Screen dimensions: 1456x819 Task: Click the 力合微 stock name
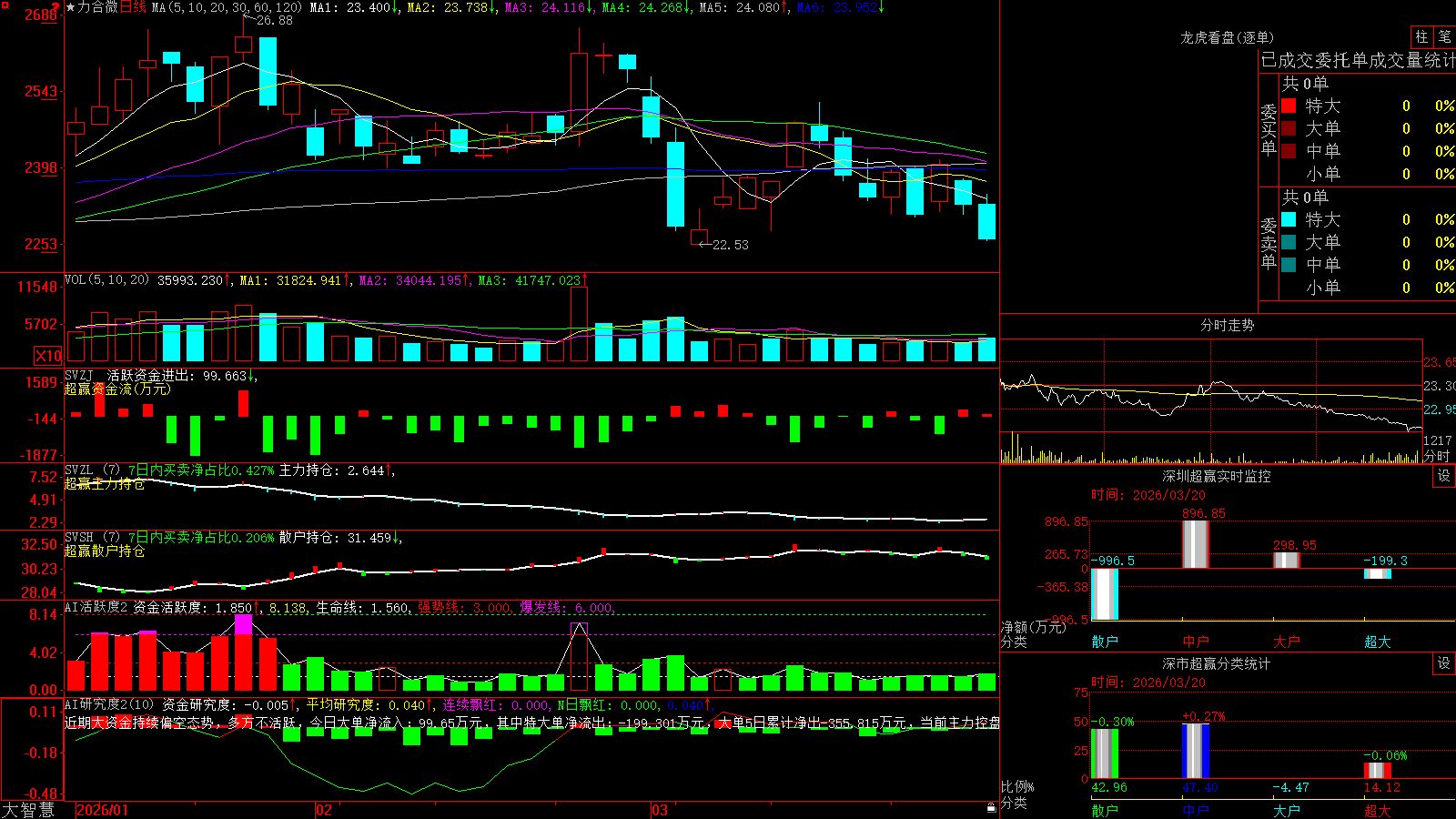(97, 7)
